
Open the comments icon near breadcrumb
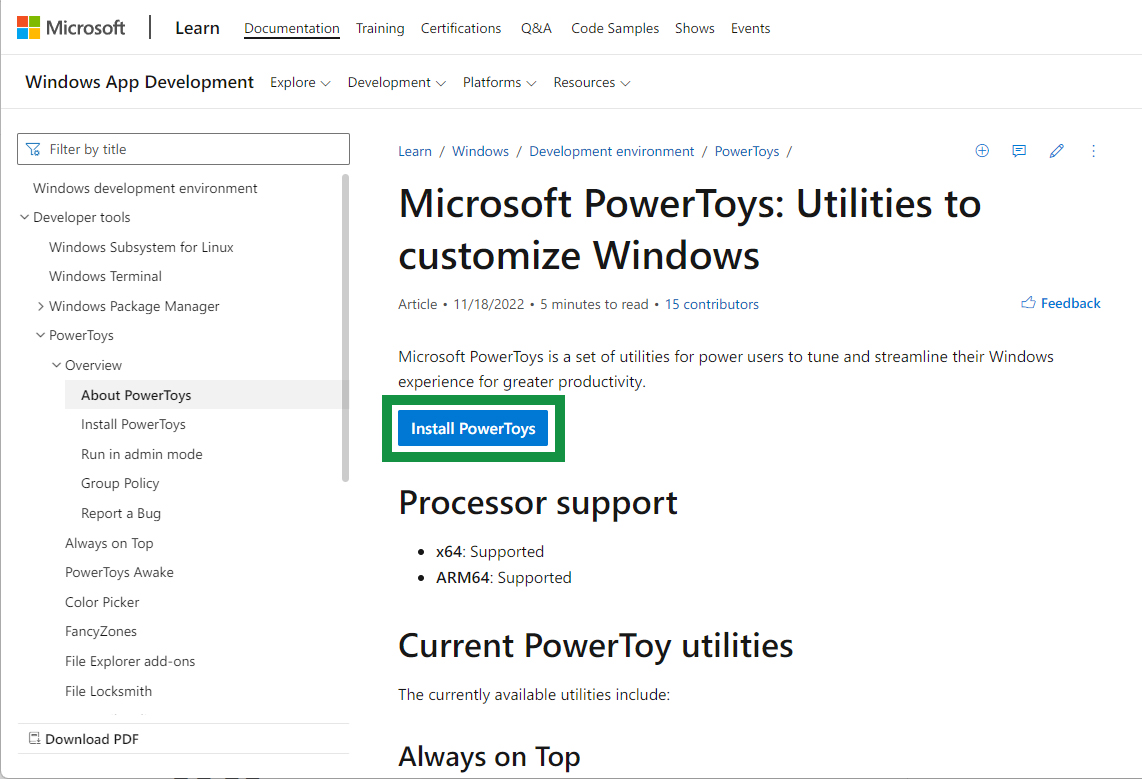coord(1019,151)
